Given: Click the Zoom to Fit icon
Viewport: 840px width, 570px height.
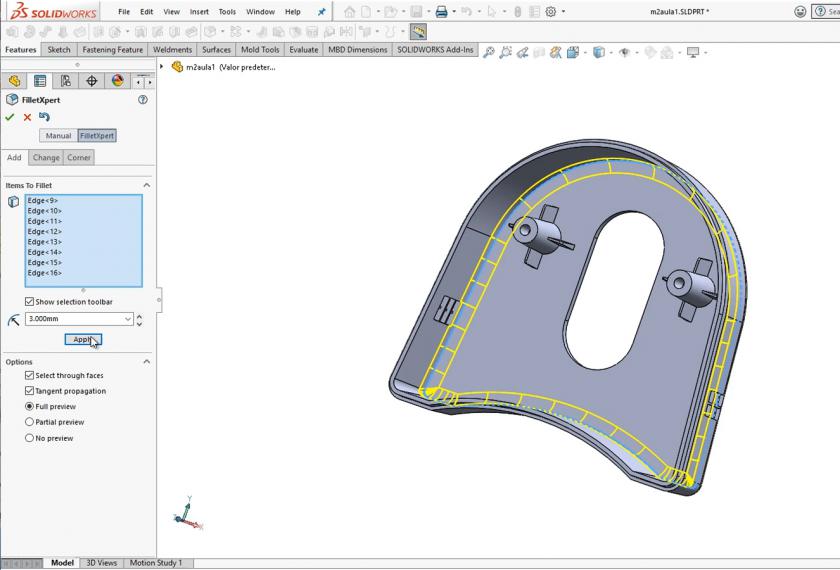Looking at the screenshot, I should tap(489, 52).
